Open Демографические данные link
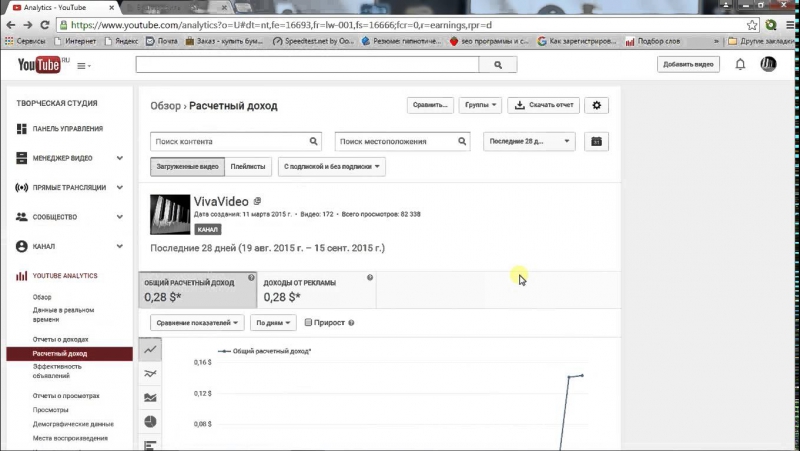800x451 pixels. 73,424
